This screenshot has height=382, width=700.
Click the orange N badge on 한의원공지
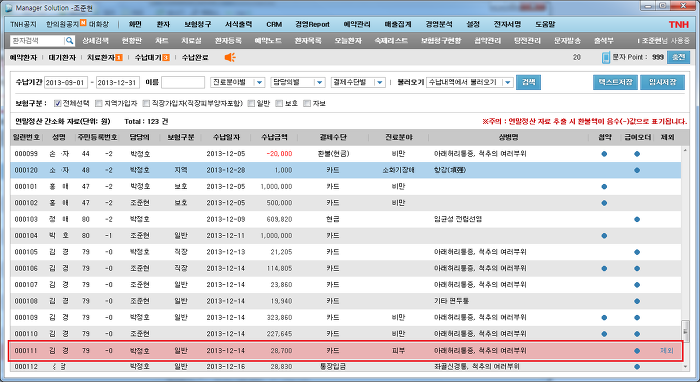coord(83,22)
